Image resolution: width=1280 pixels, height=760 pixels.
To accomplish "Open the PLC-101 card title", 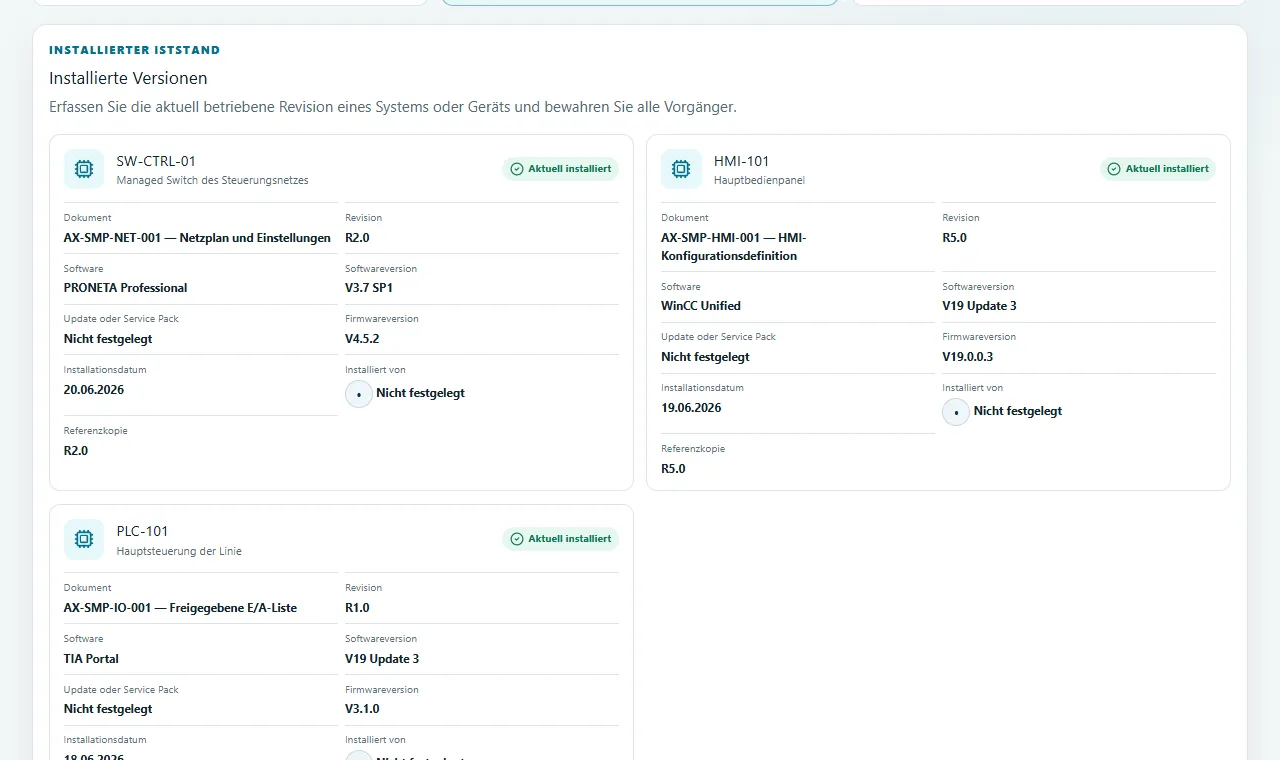I will (x=143, y=531).
